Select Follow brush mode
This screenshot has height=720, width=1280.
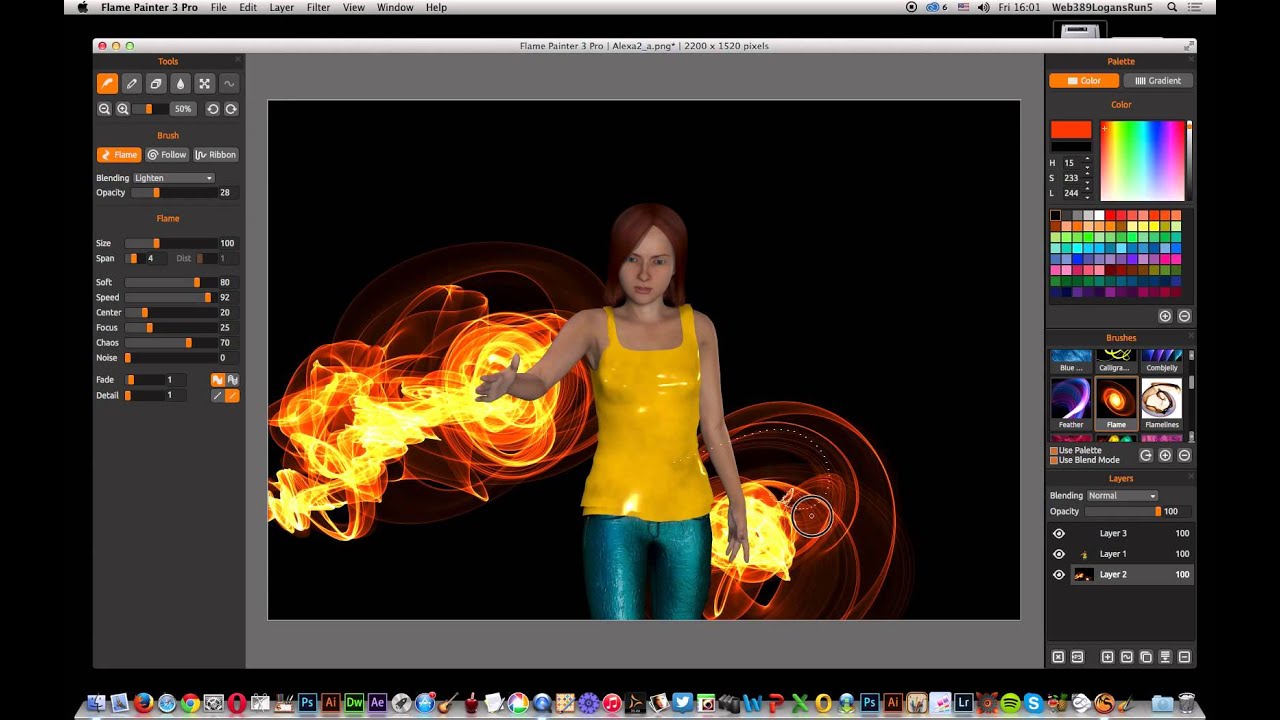point(167,155)
